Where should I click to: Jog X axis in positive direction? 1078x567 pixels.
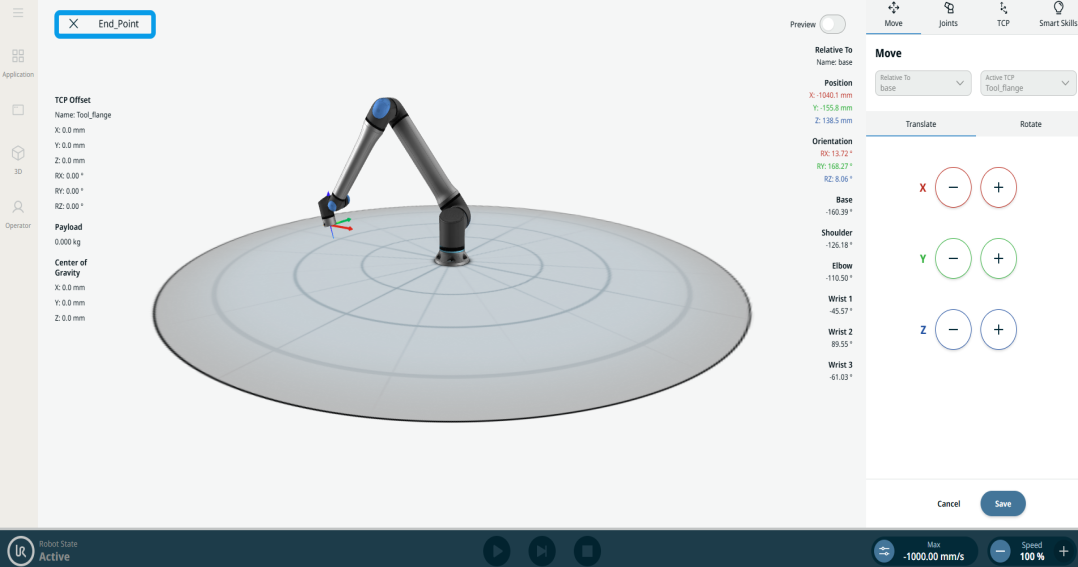(x=998, y=187)
